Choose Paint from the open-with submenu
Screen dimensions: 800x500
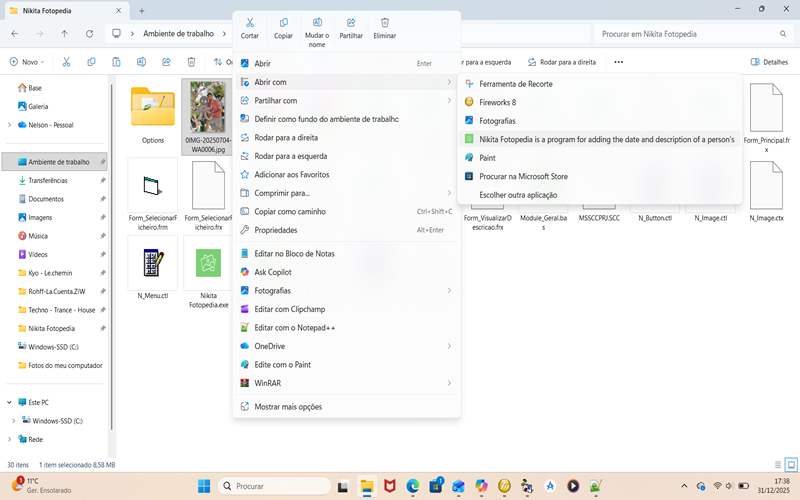click(487, 158)
